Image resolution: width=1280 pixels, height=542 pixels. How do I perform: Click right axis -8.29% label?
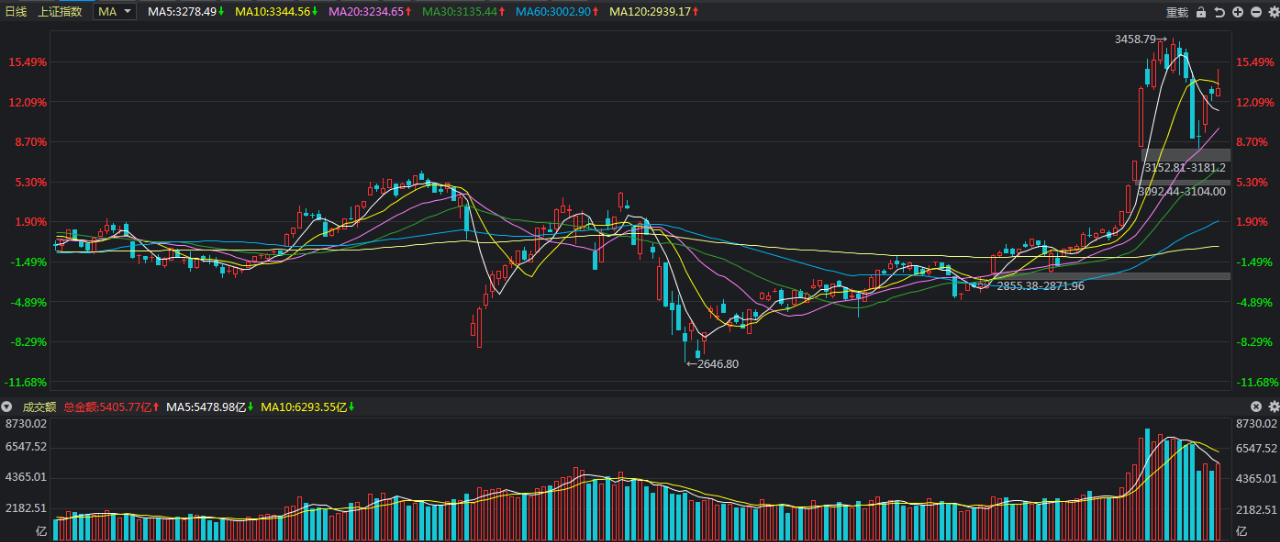click(1254, 342)
